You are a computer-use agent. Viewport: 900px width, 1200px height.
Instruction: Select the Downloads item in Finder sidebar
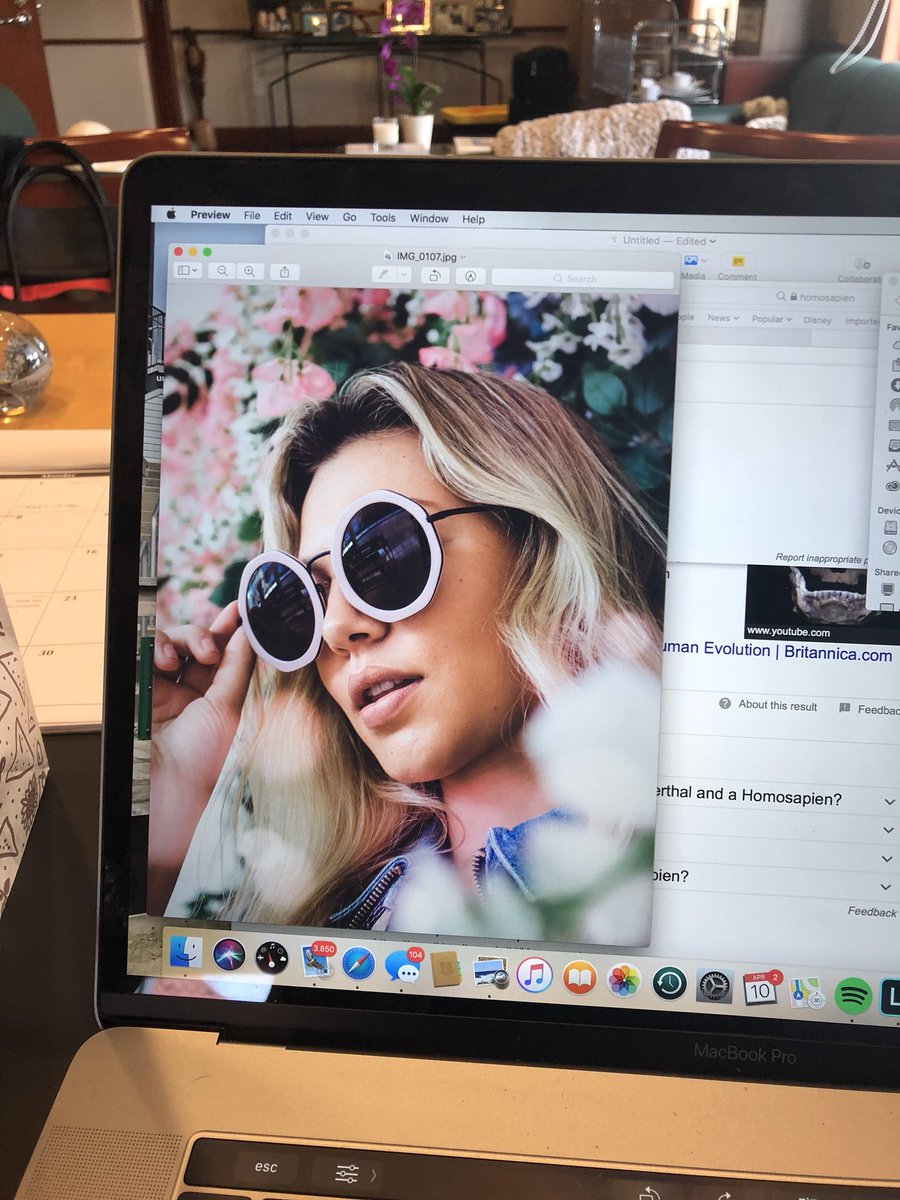tap(894, 383)
